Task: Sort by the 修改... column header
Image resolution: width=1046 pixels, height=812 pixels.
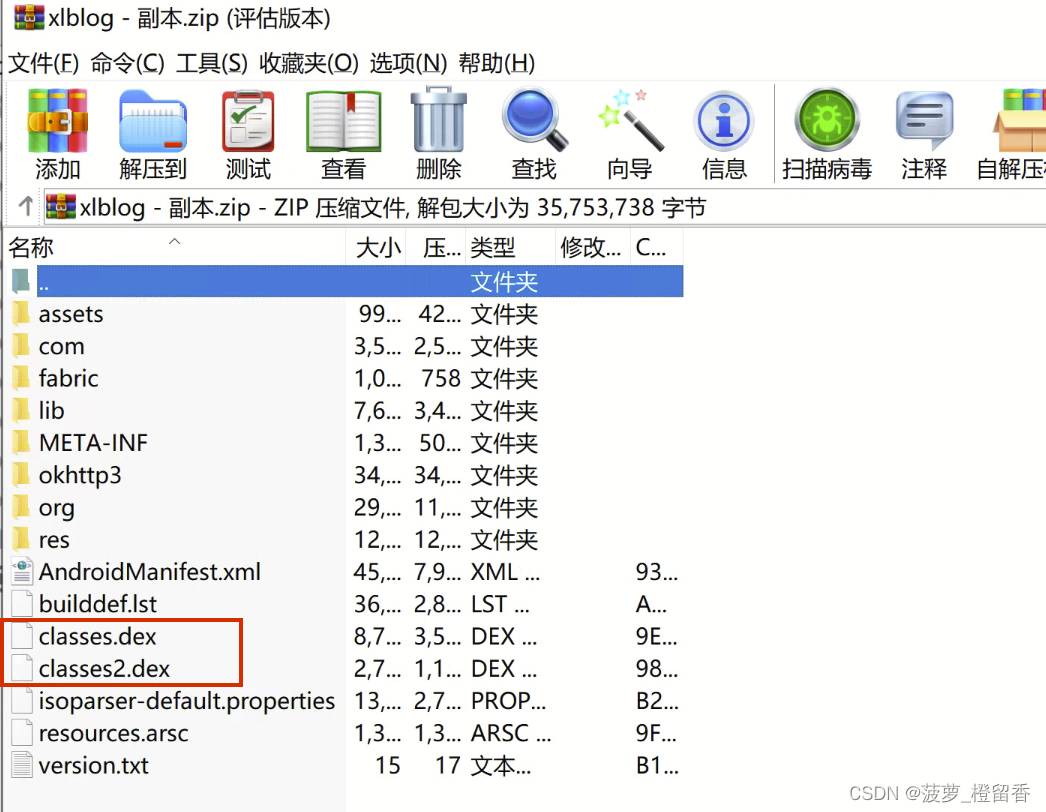Action: (592, 247)
